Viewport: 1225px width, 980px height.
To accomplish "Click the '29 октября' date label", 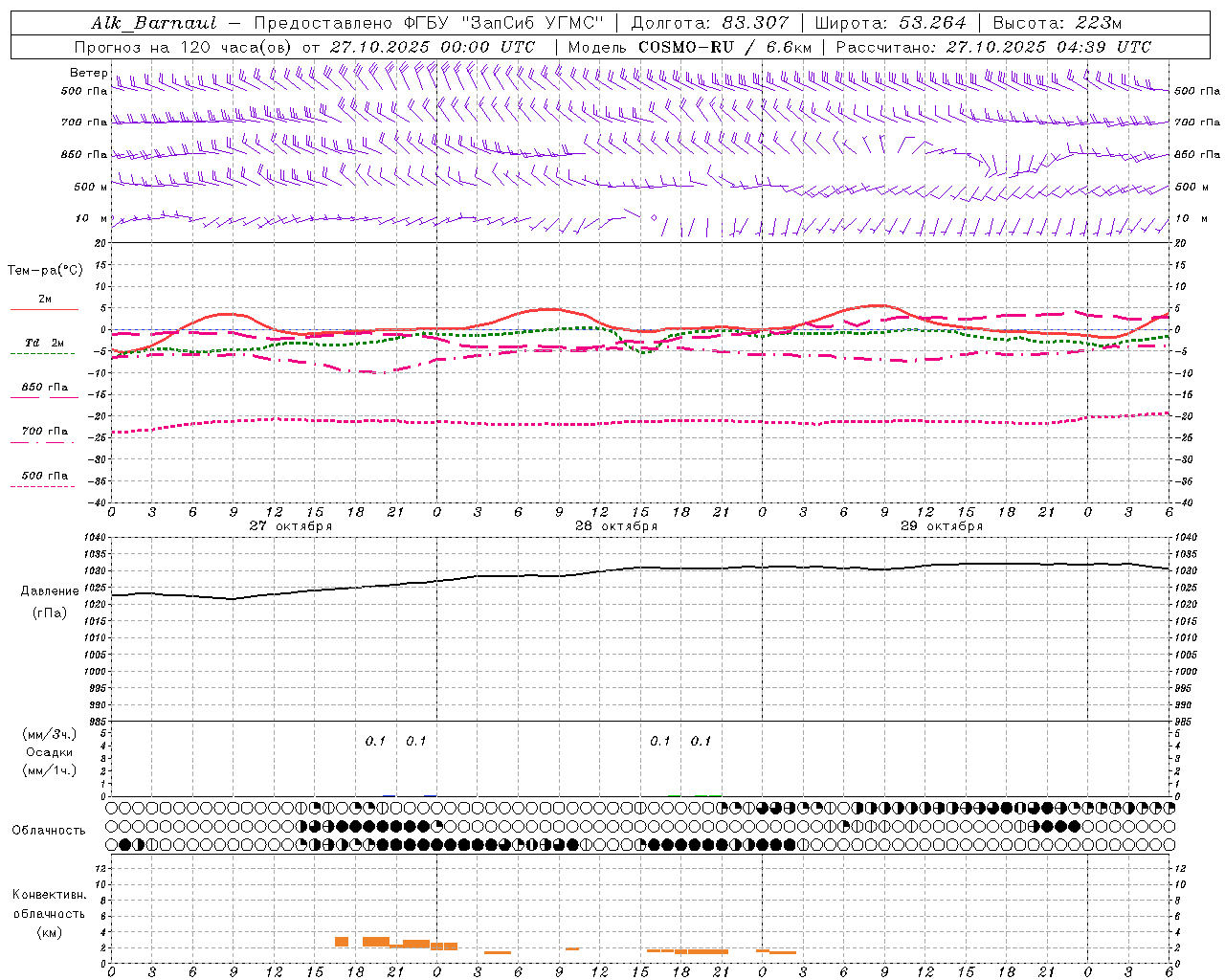I will click(x=942, y=526).
